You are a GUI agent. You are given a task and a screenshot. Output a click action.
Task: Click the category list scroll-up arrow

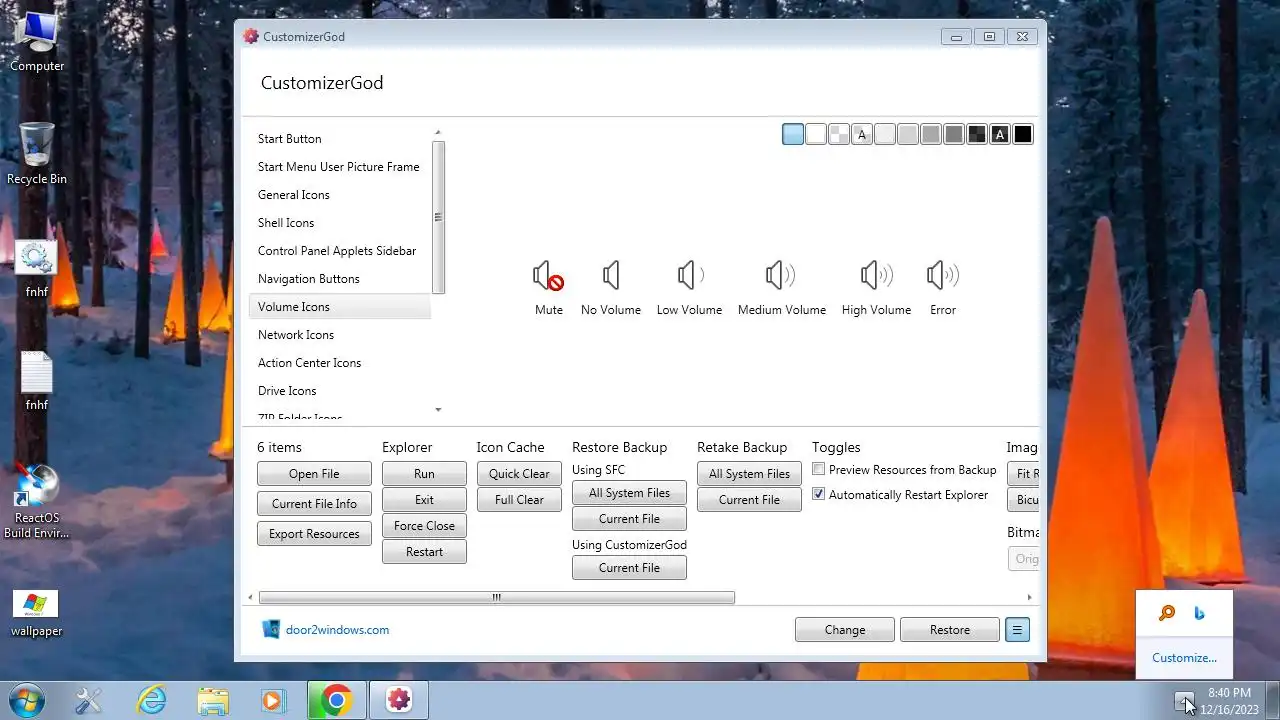(x=438, y=133)
